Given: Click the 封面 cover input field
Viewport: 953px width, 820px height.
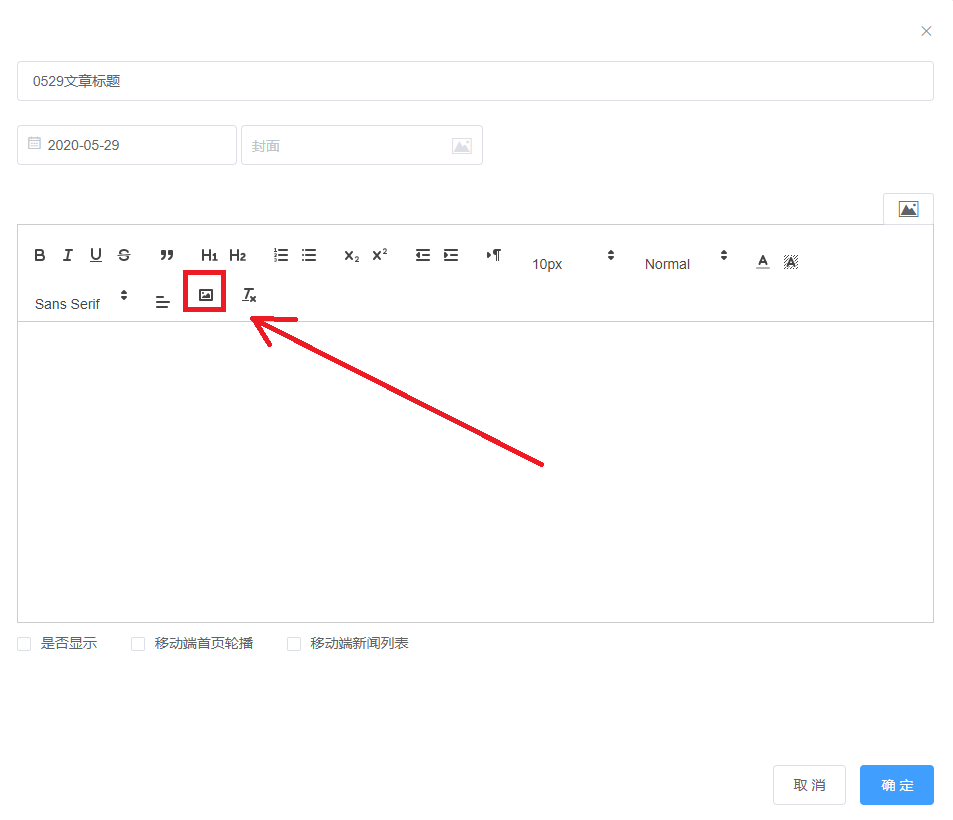Looking at the screenshot, I should [362, 145].
